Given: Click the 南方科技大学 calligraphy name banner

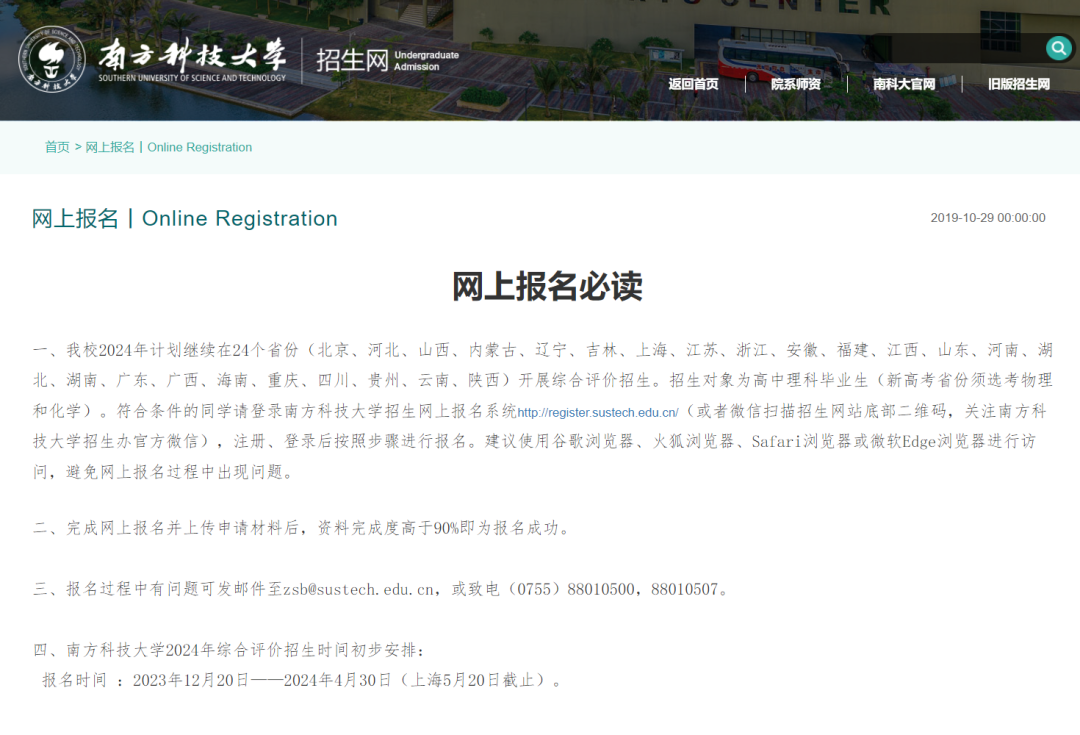Looking at the screenshot, I should point(192,60).
